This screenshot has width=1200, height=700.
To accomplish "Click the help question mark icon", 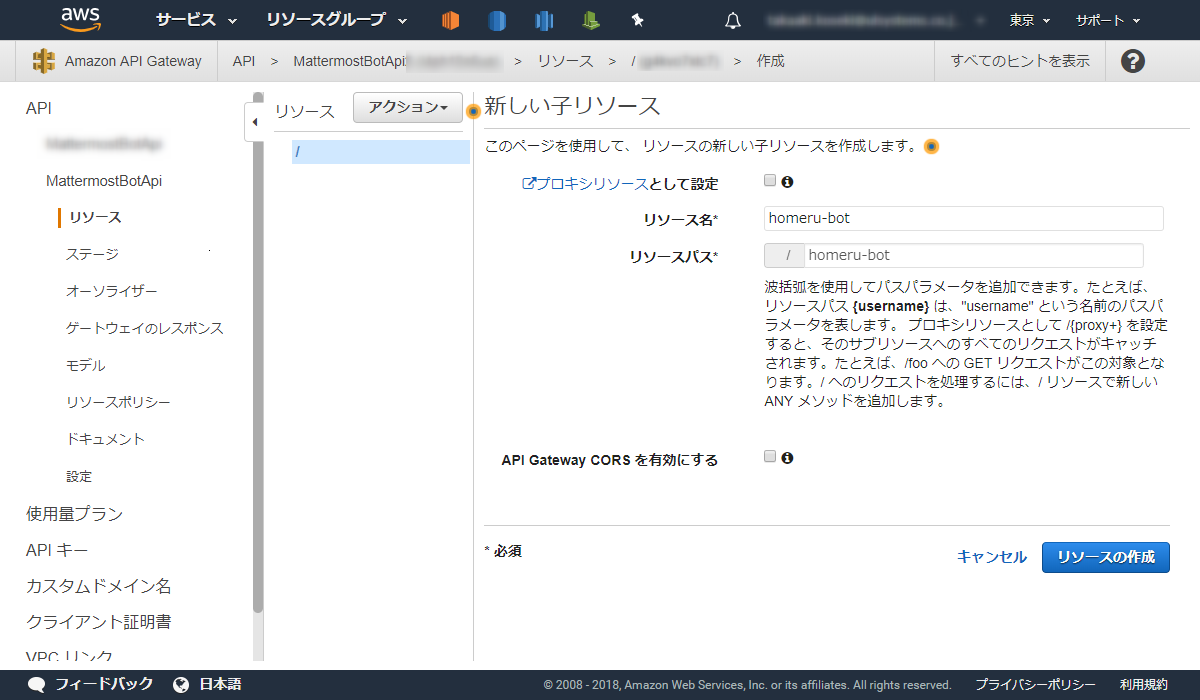I will click(1132, 61).
